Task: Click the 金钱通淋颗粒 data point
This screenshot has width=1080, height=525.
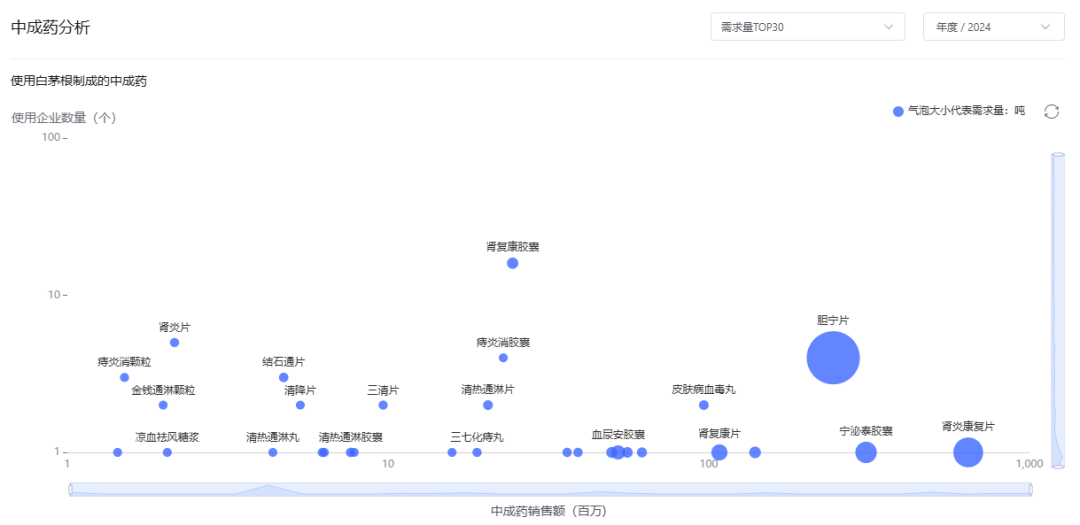Action: click(163, 405)
